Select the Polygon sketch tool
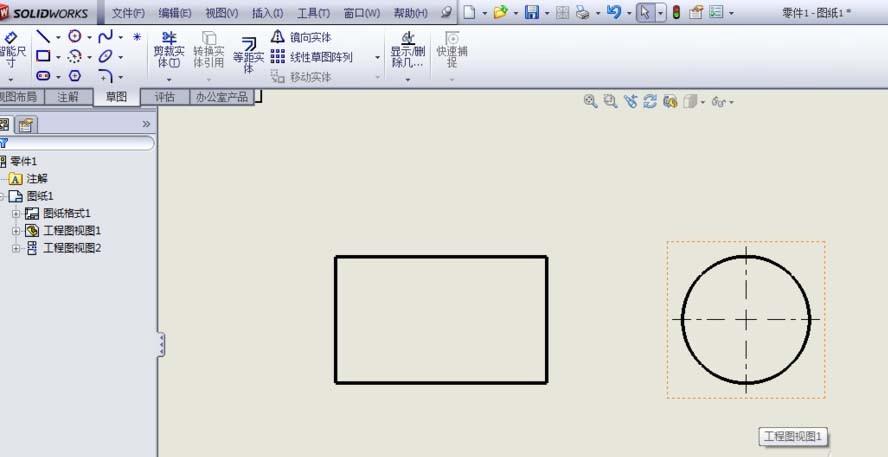Image resolution: width=888 pixels, height=457 pixels. [75, 76]
